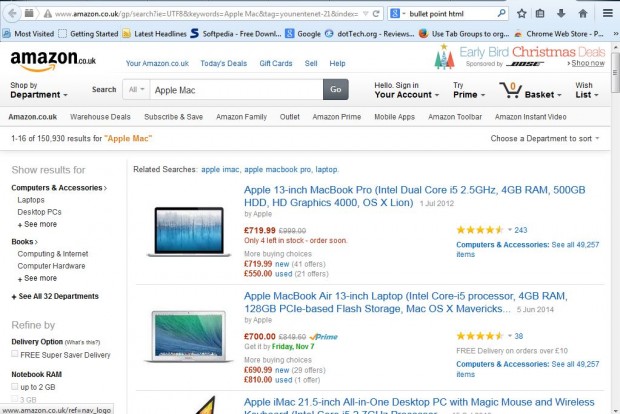Viewport: 620px width, 414px height.
Task: Click the Apple Mac search text field
Action: pyautogui.click(x=235, y=90)
